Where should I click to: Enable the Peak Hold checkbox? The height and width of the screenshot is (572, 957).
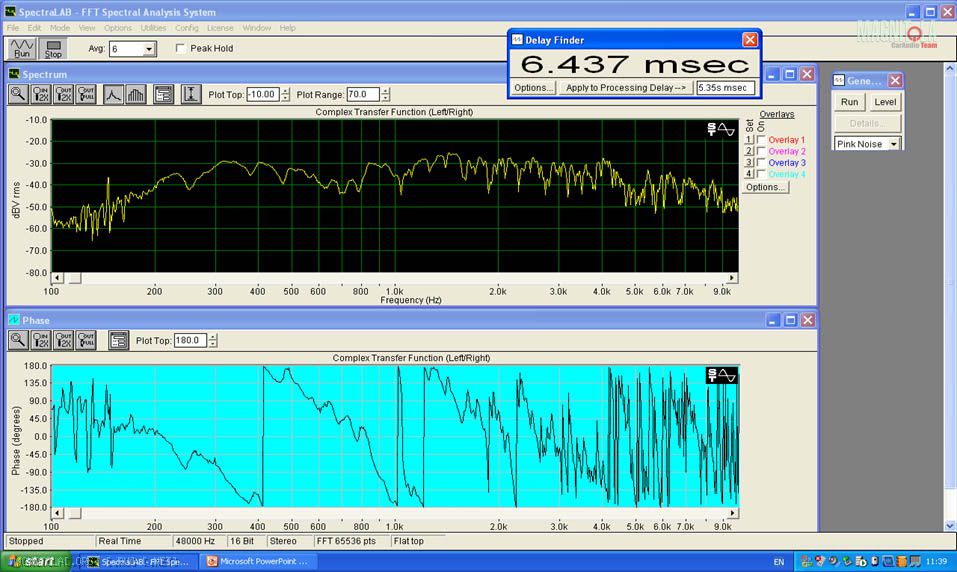coord(180,48)
